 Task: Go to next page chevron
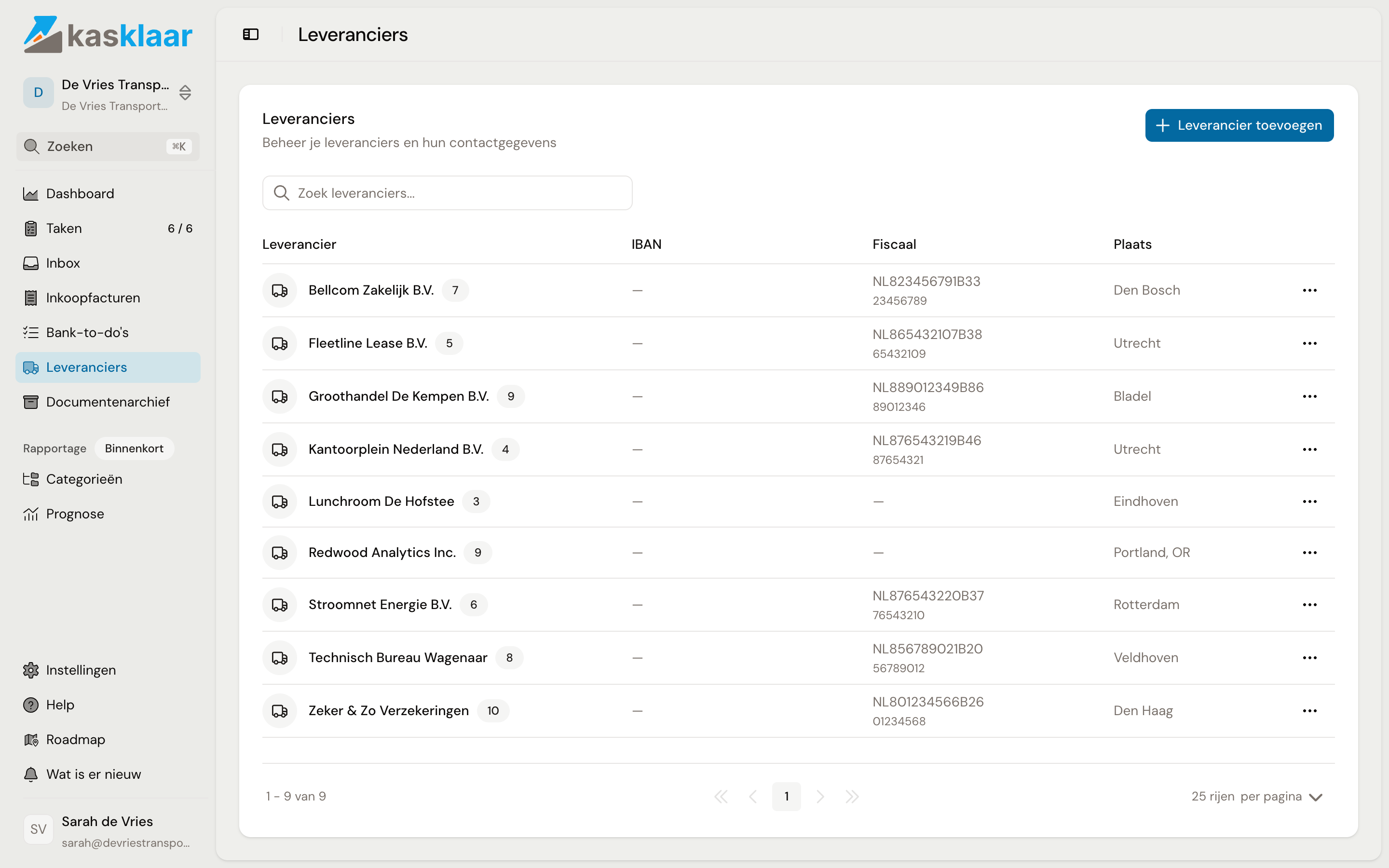click(x=820, y=797)
